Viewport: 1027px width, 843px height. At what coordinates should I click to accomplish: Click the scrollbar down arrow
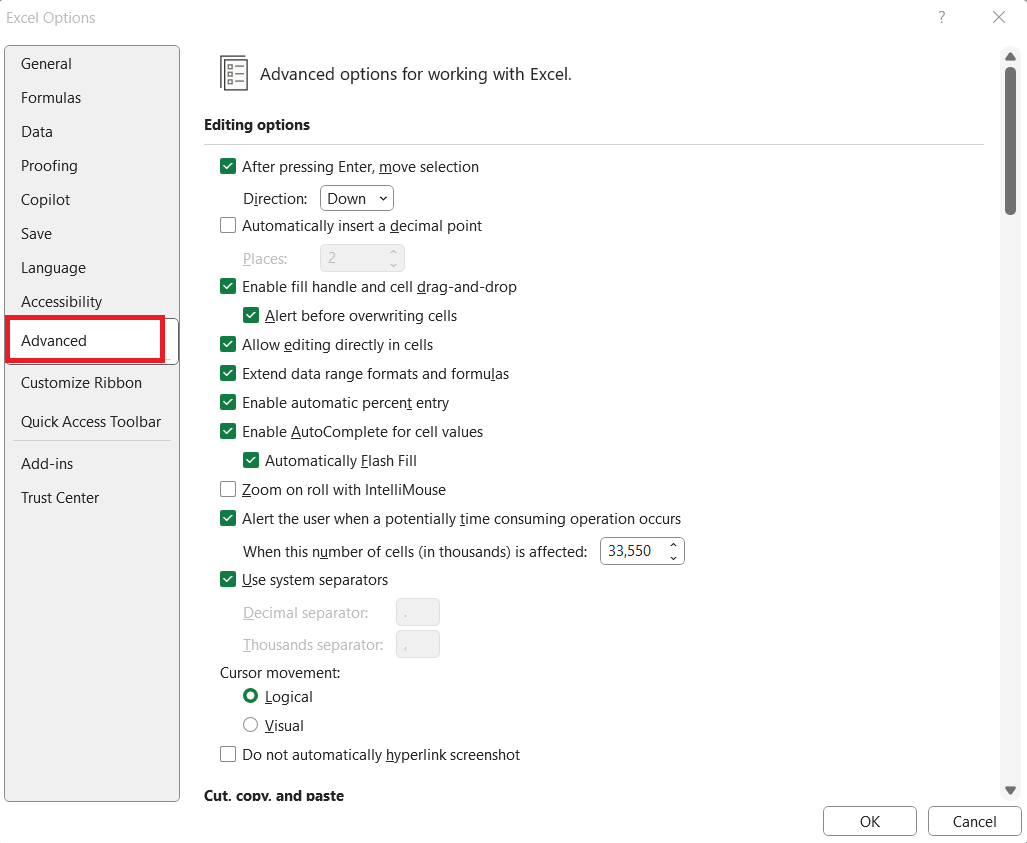point(1011,790)
